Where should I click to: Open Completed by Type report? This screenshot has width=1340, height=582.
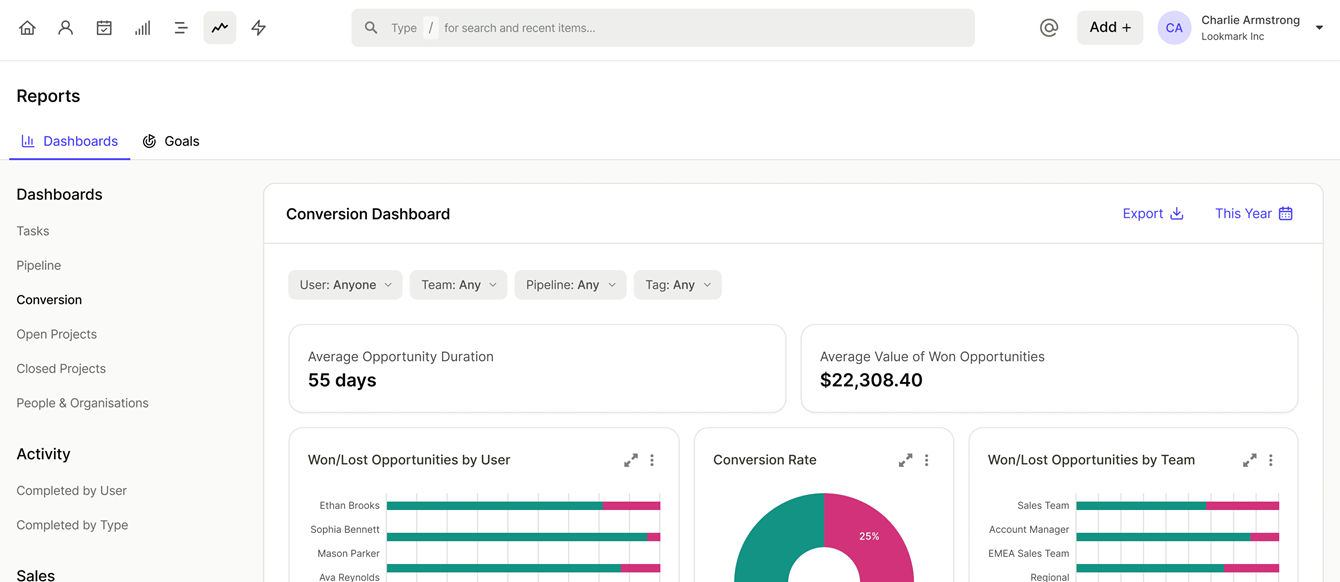(72, 525)
